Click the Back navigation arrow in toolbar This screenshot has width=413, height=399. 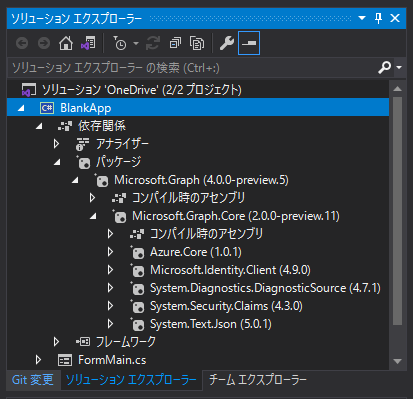coord(22,43)
